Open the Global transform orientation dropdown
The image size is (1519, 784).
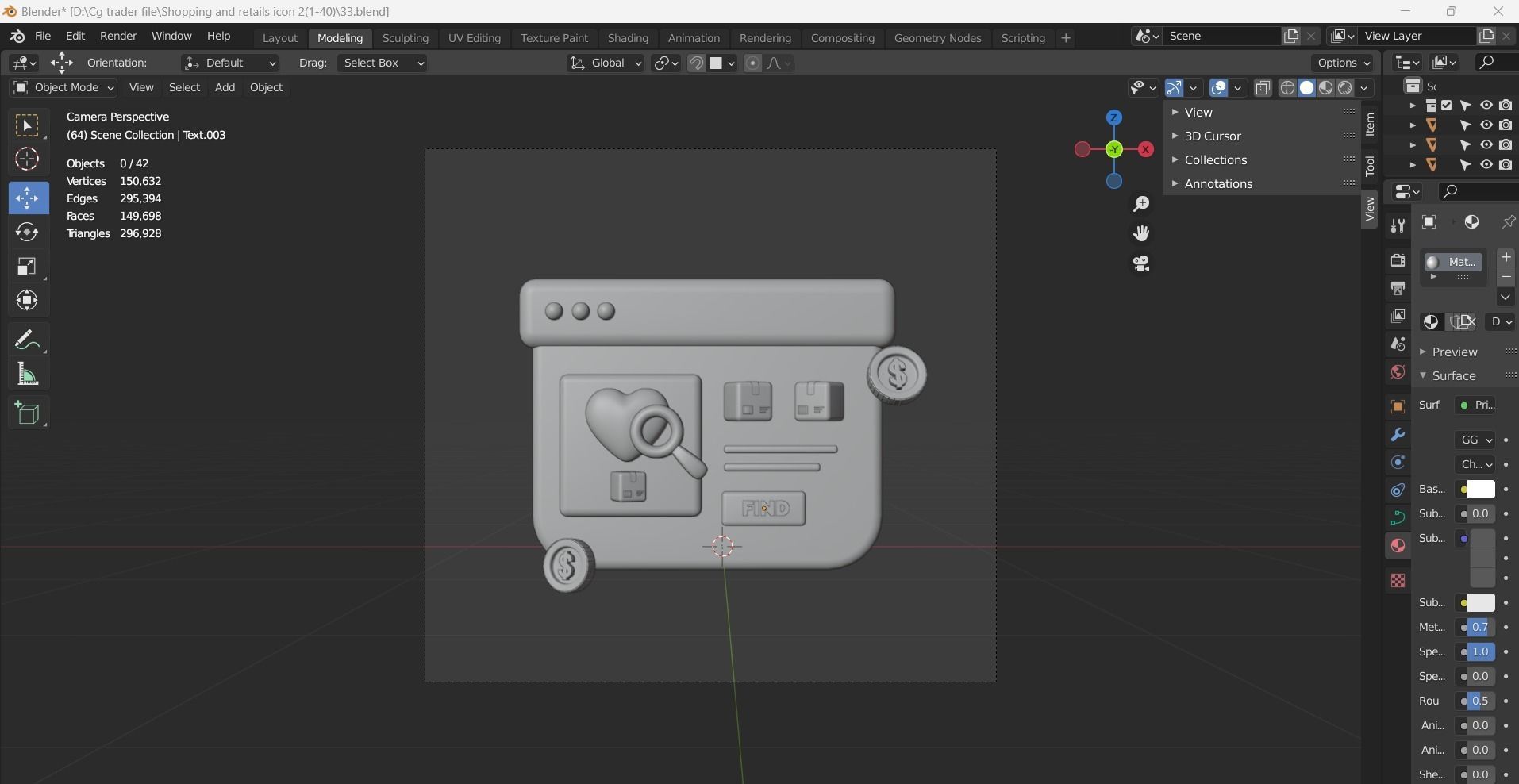pyautogui.click(x=606, y=63)
